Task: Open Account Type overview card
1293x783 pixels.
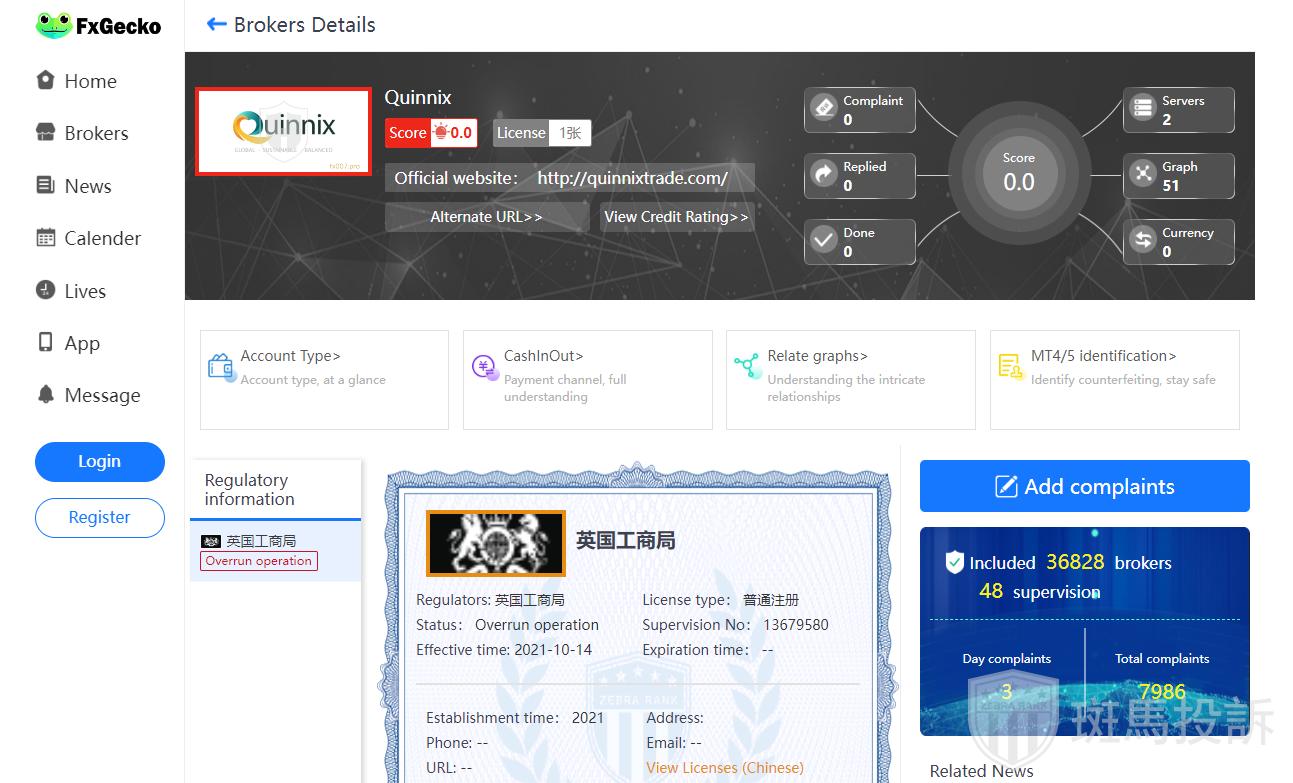Action: (324, 379)
